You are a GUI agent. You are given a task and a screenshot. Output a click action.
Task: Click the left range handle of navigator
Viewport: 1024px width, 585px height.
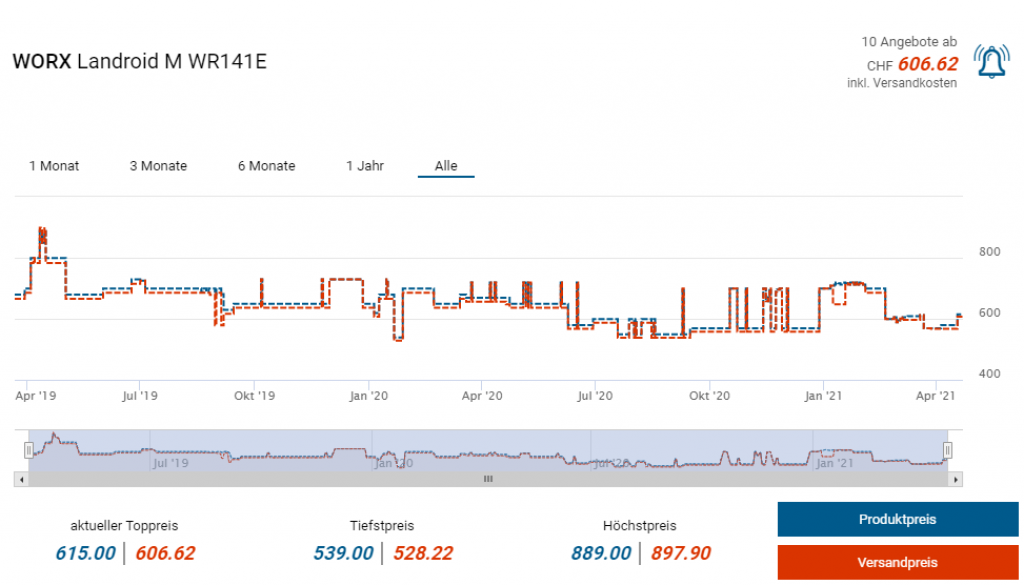click(29, 450)
